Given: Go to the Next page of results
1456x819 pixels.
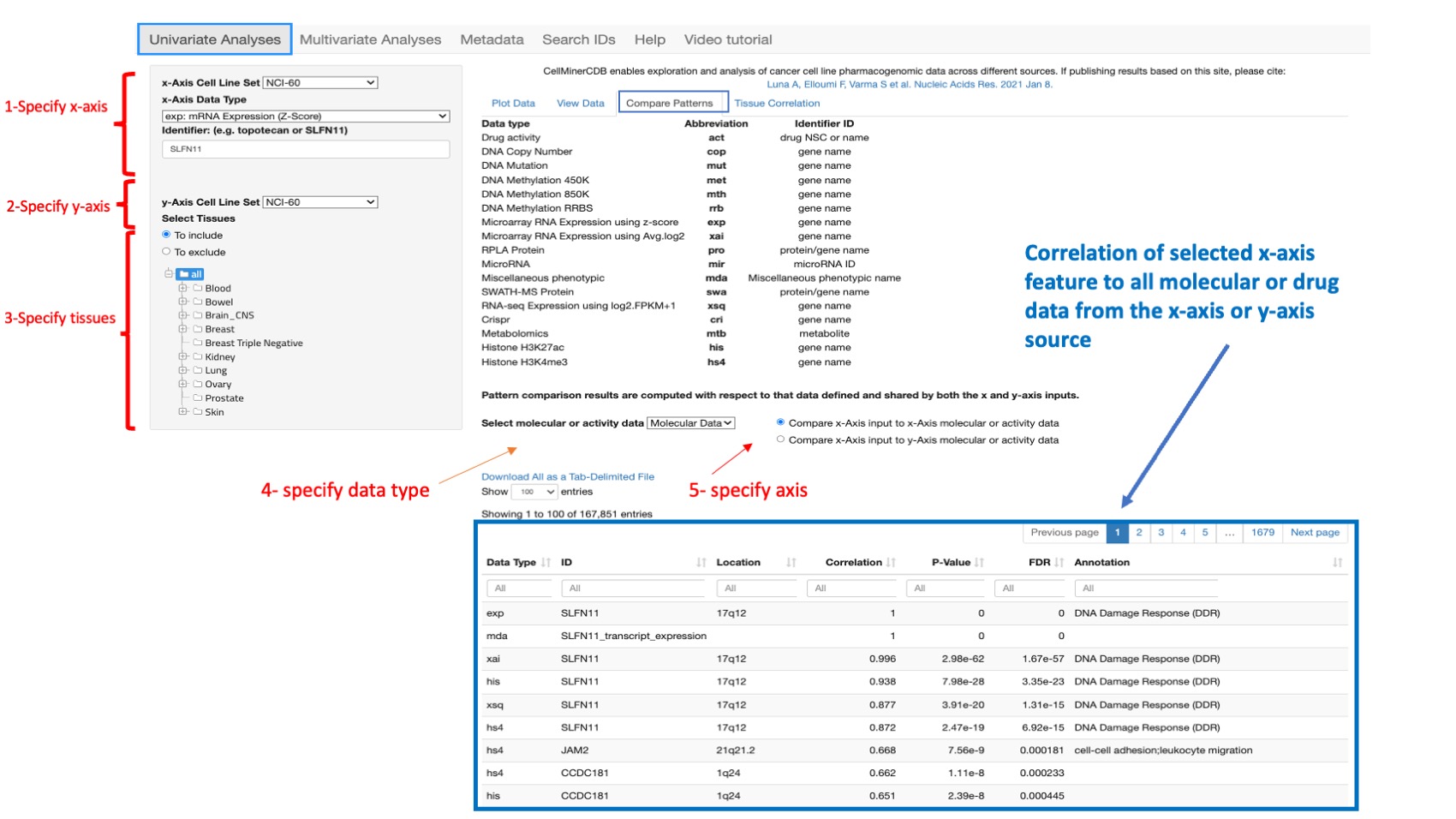Looking at the screenshot, I should [x=1315, y=532].
